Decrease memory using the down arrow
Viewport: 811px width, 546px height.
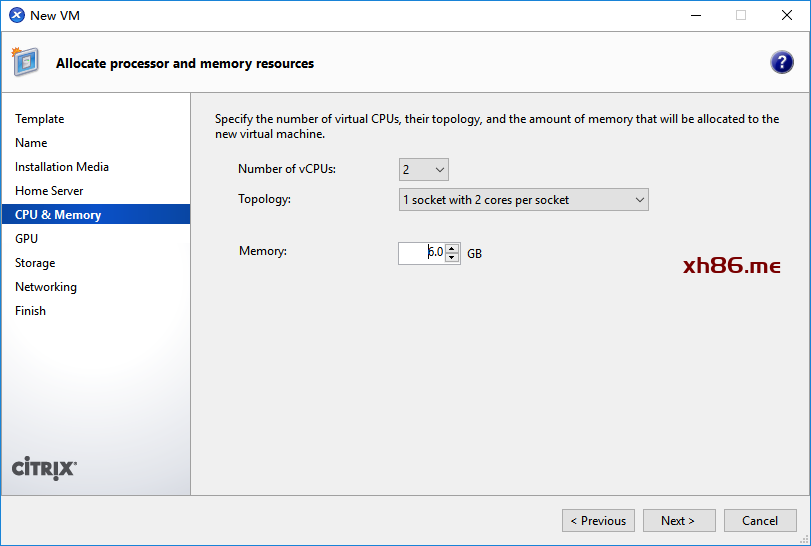pos(452,258)
